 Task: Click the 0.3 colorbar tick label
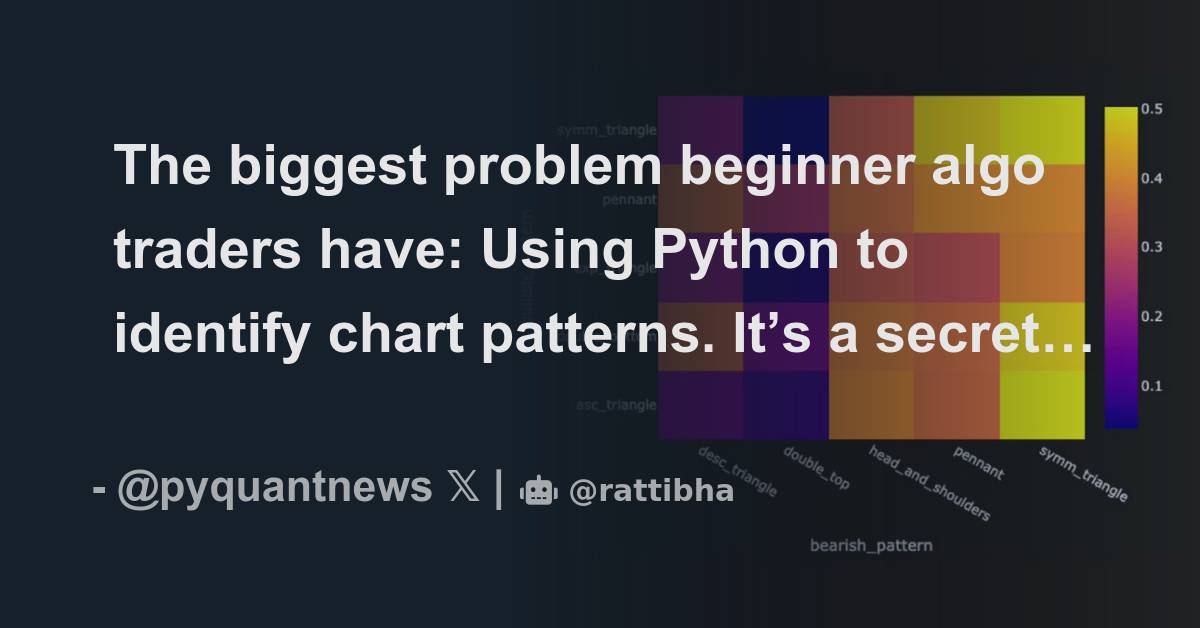1151,247
